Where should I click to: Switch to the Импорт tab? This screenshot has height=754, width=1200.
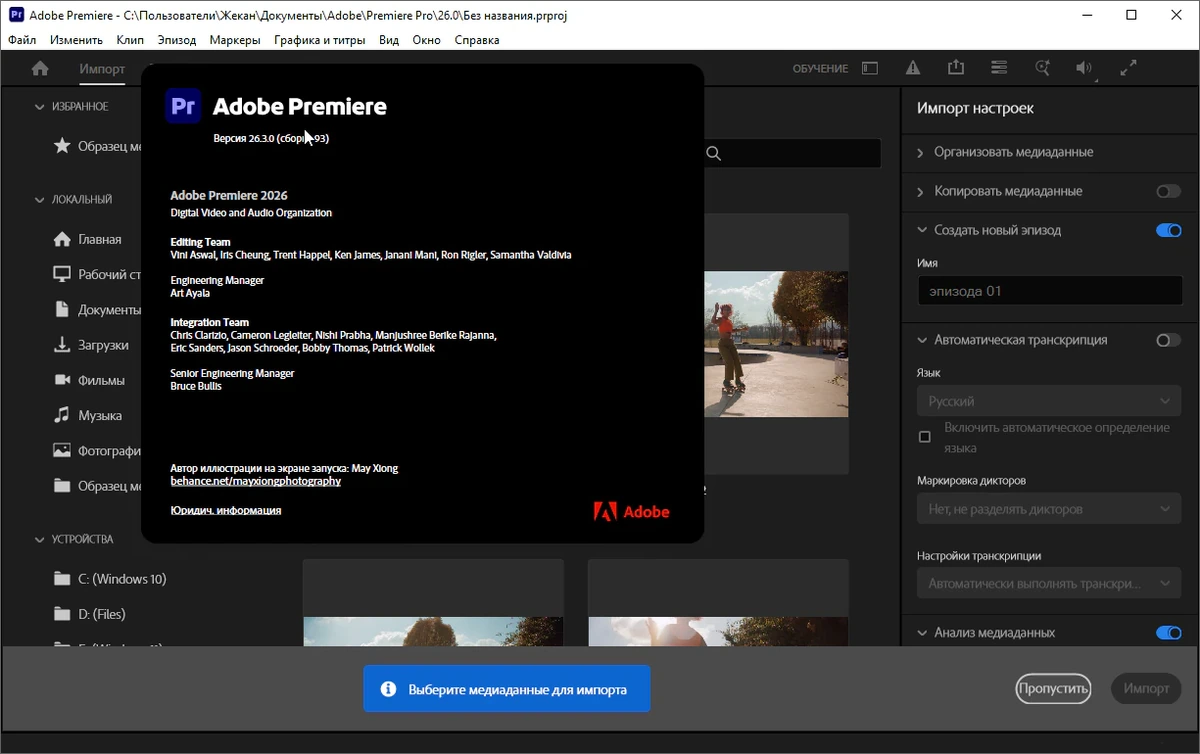point(102,69)
